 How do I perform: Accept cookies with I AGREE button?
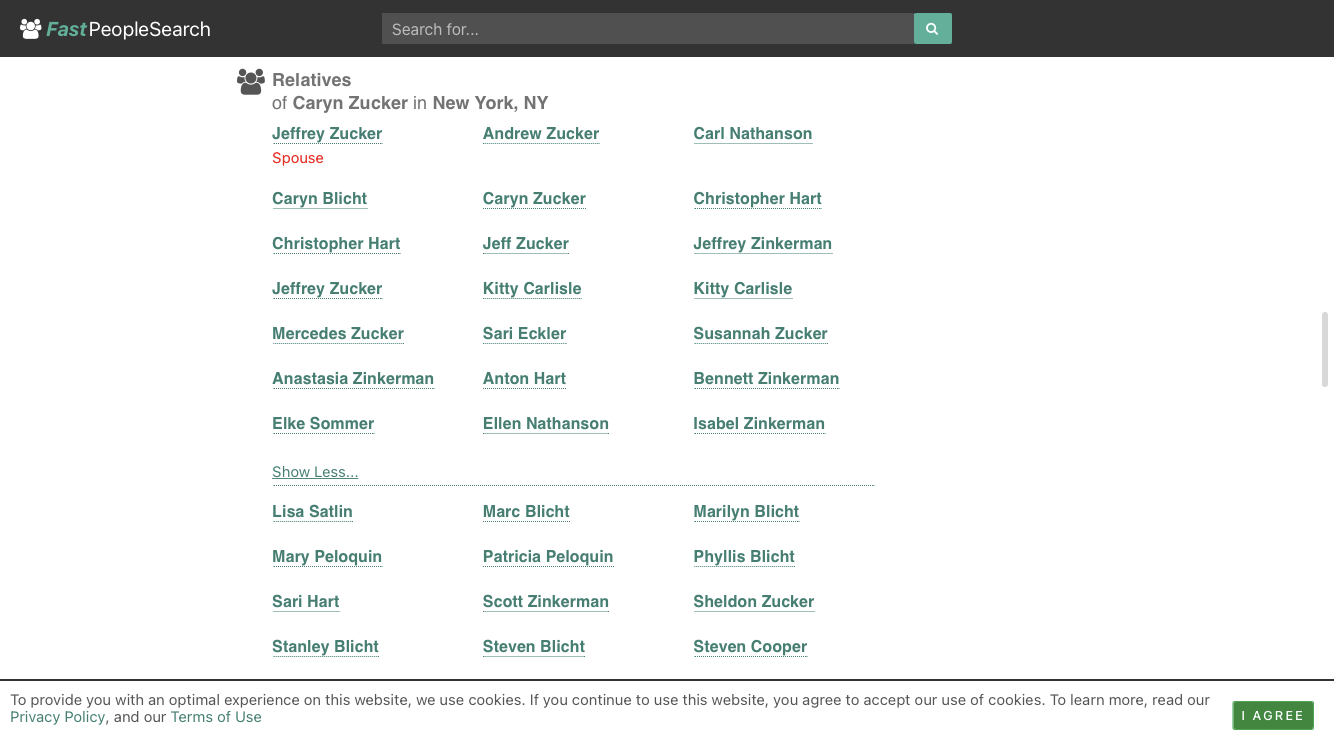(1273, 715)
